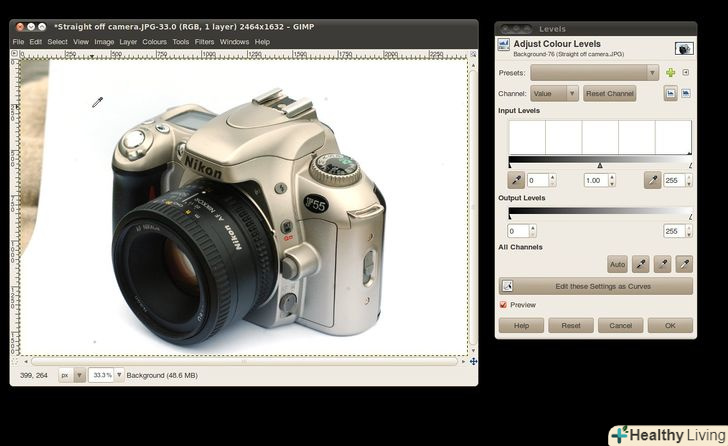Image resolution: width=728 pixels, height=446 pixels.
Task: Open the Filters menu
Action: click(204, 42)
